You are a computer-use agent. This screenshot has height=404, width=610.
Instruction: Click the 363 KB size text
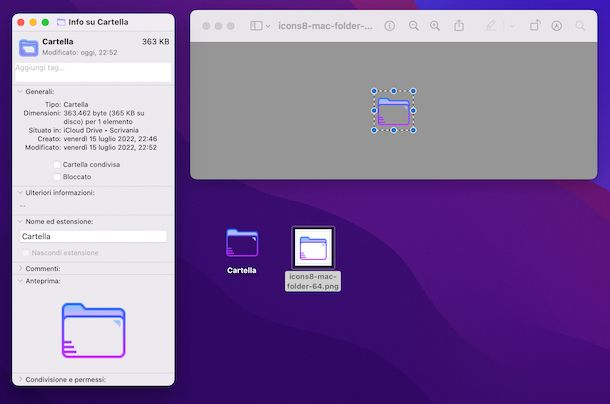tap(156, 42)
